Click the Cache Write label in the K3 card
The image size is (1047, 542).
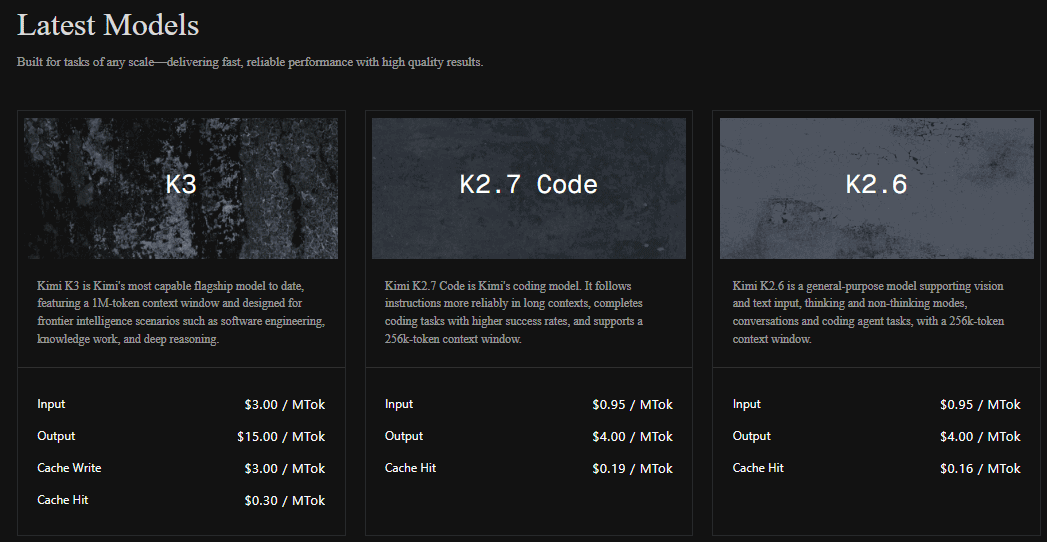[x=69, y=468]
